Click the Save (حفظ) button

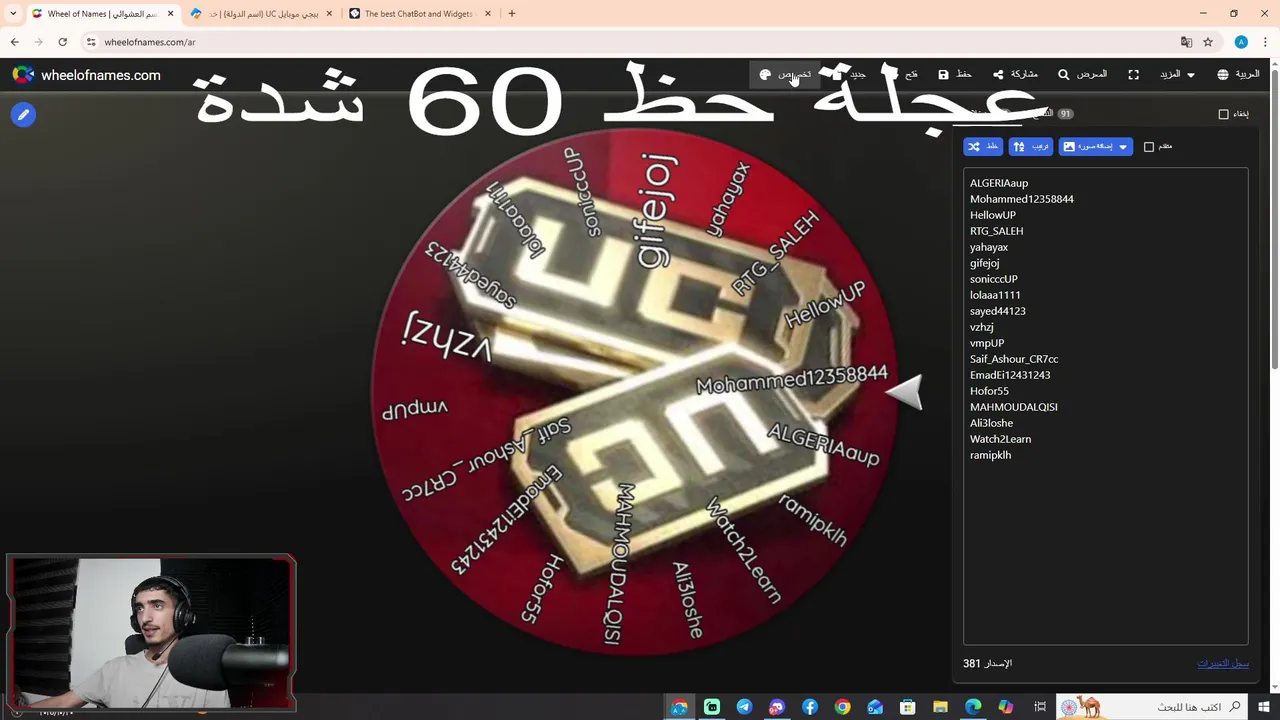(955, 74)
